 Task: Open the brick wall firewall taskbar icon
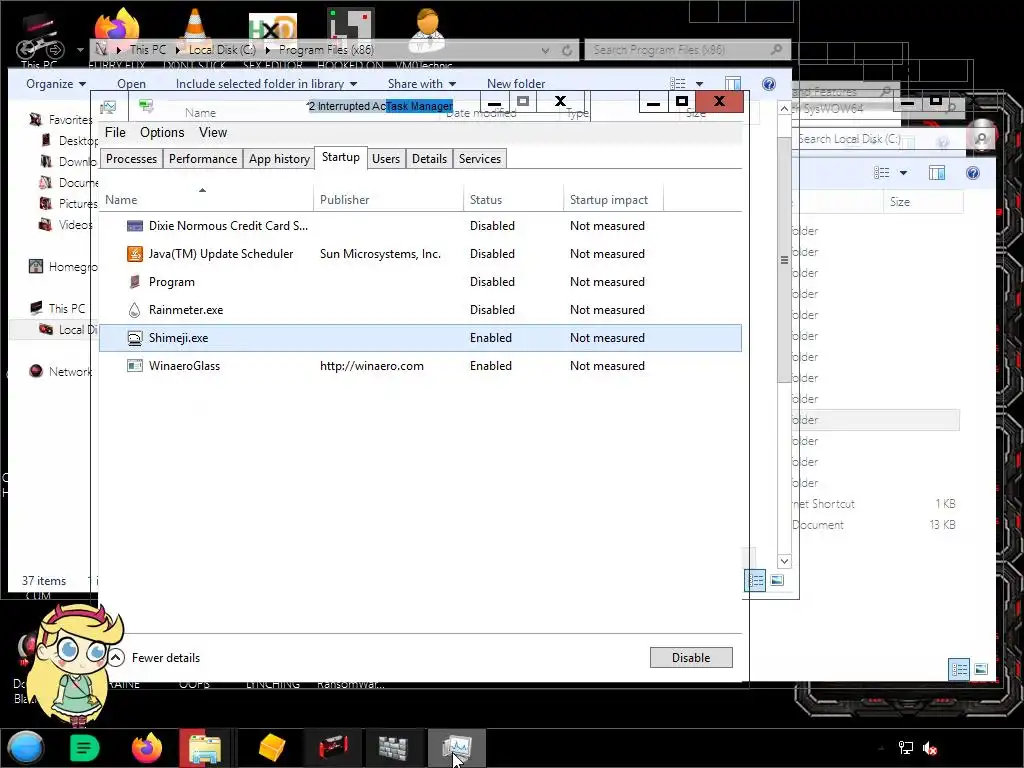(x=392, y=748)
